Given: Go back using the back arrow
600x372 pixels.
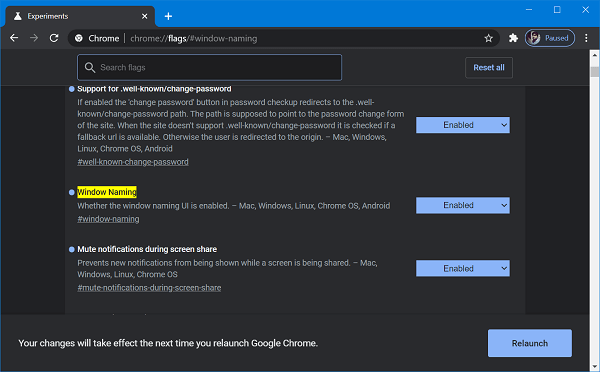Looking at the screenshot, I should (x=14, y=38).
